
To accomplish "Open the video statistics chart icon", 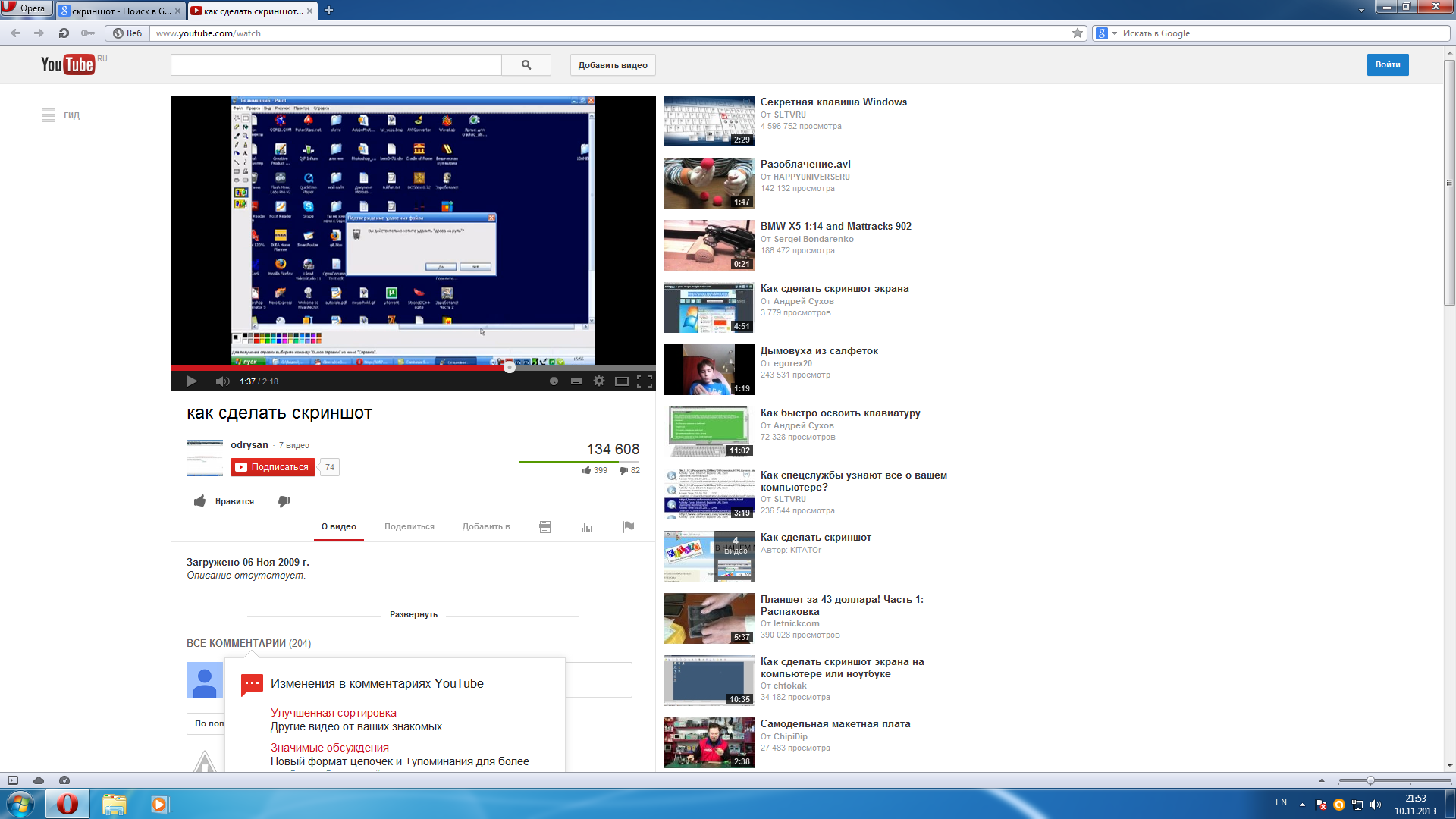I will [587, 527].
